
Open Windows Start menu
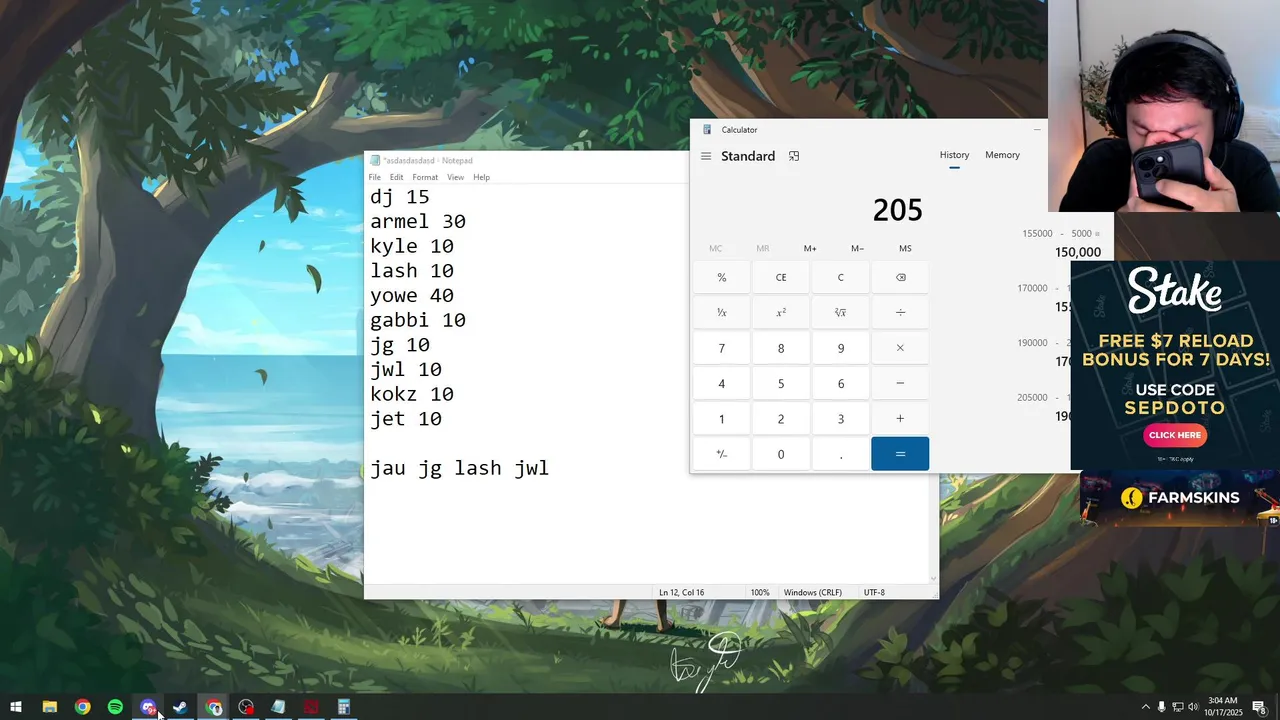(x=16, y=707)
